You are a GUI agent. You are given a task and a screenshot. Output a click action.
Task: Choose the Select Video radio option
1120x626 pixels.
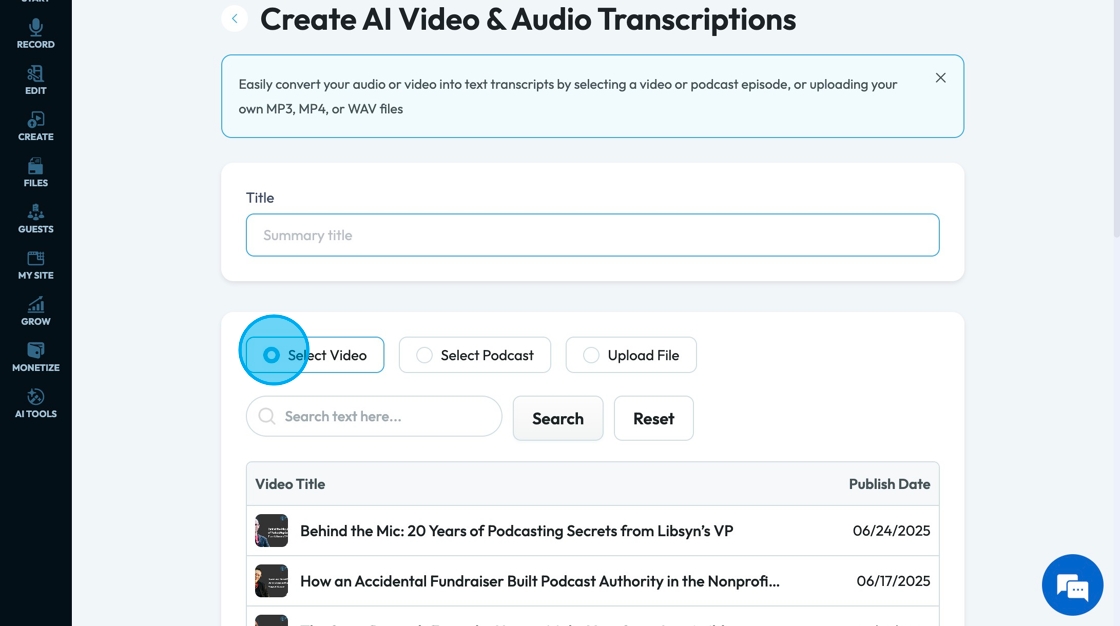[315, 355]
